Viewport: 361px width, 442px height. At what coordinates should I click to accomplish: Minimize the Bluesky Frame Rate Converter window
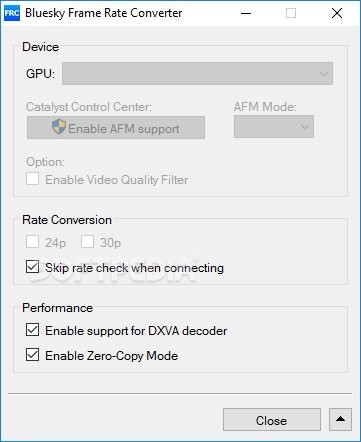coord(246,13)
